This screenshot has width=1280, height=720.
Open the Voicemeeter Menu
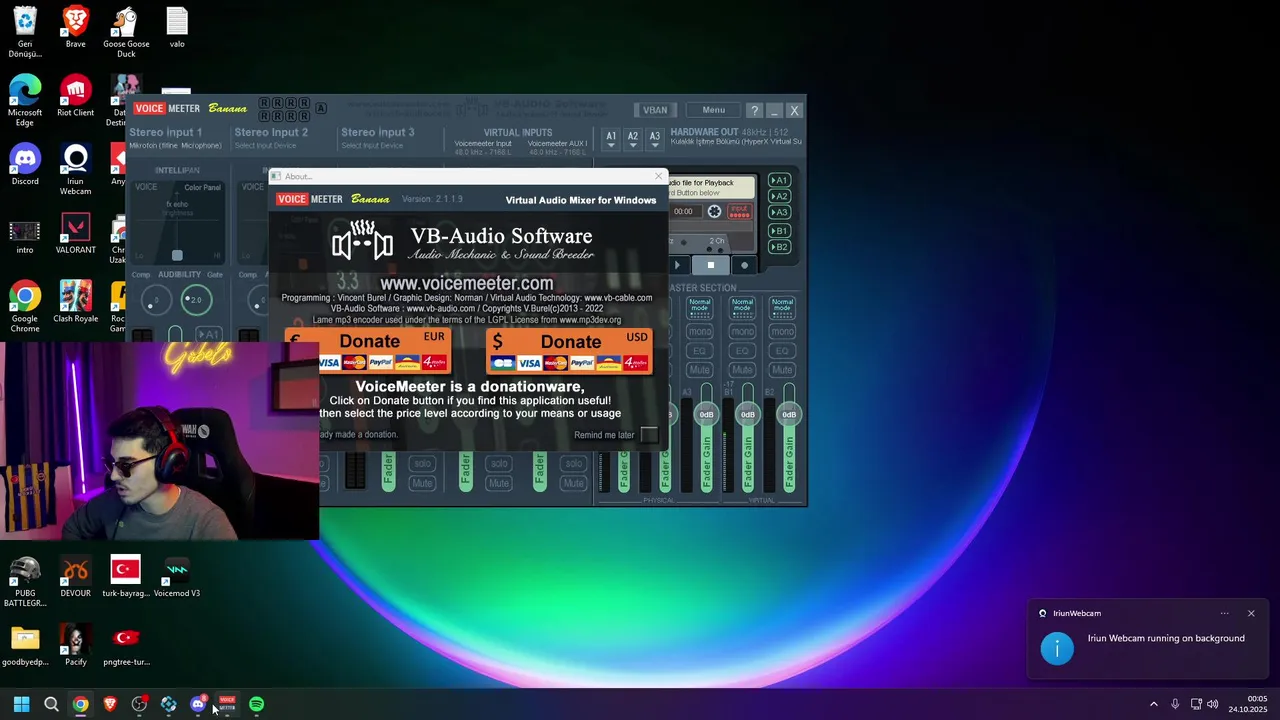713,110
